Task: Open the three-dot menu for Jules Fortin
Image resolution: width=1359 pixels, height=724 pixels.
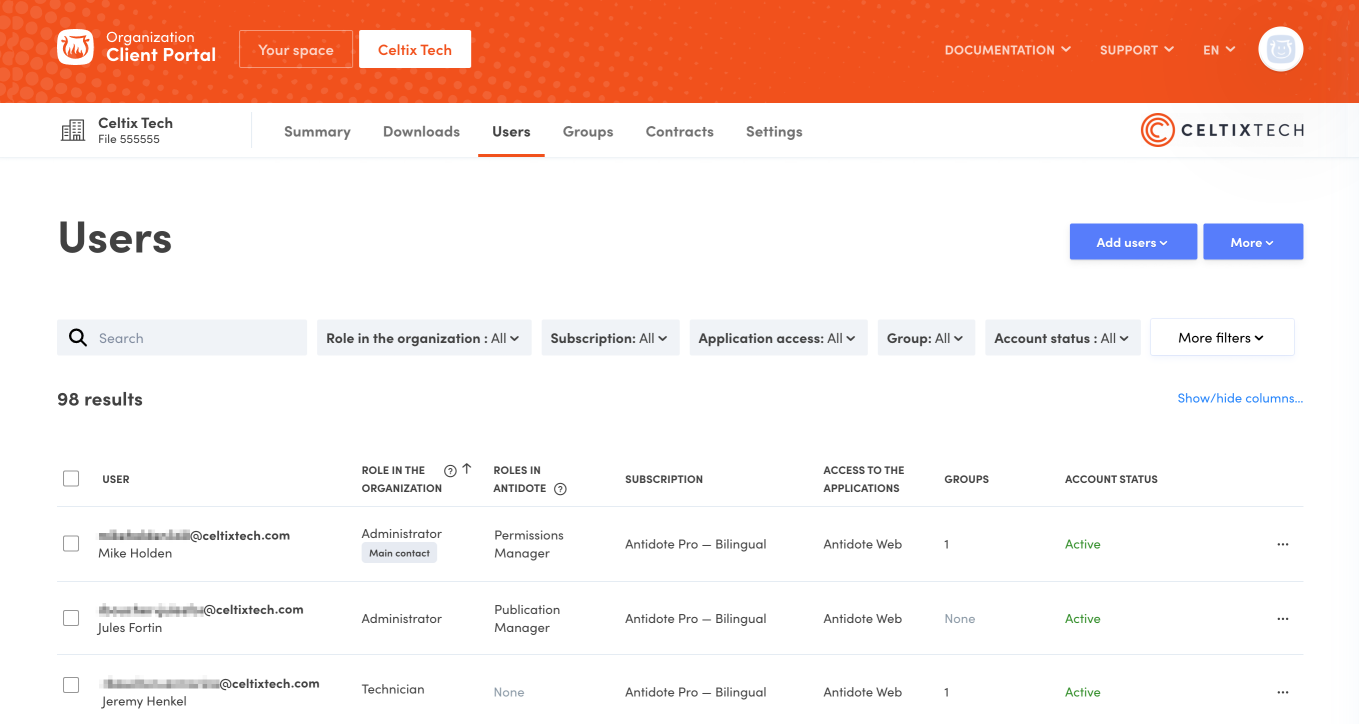Action: click(1283, 619)
